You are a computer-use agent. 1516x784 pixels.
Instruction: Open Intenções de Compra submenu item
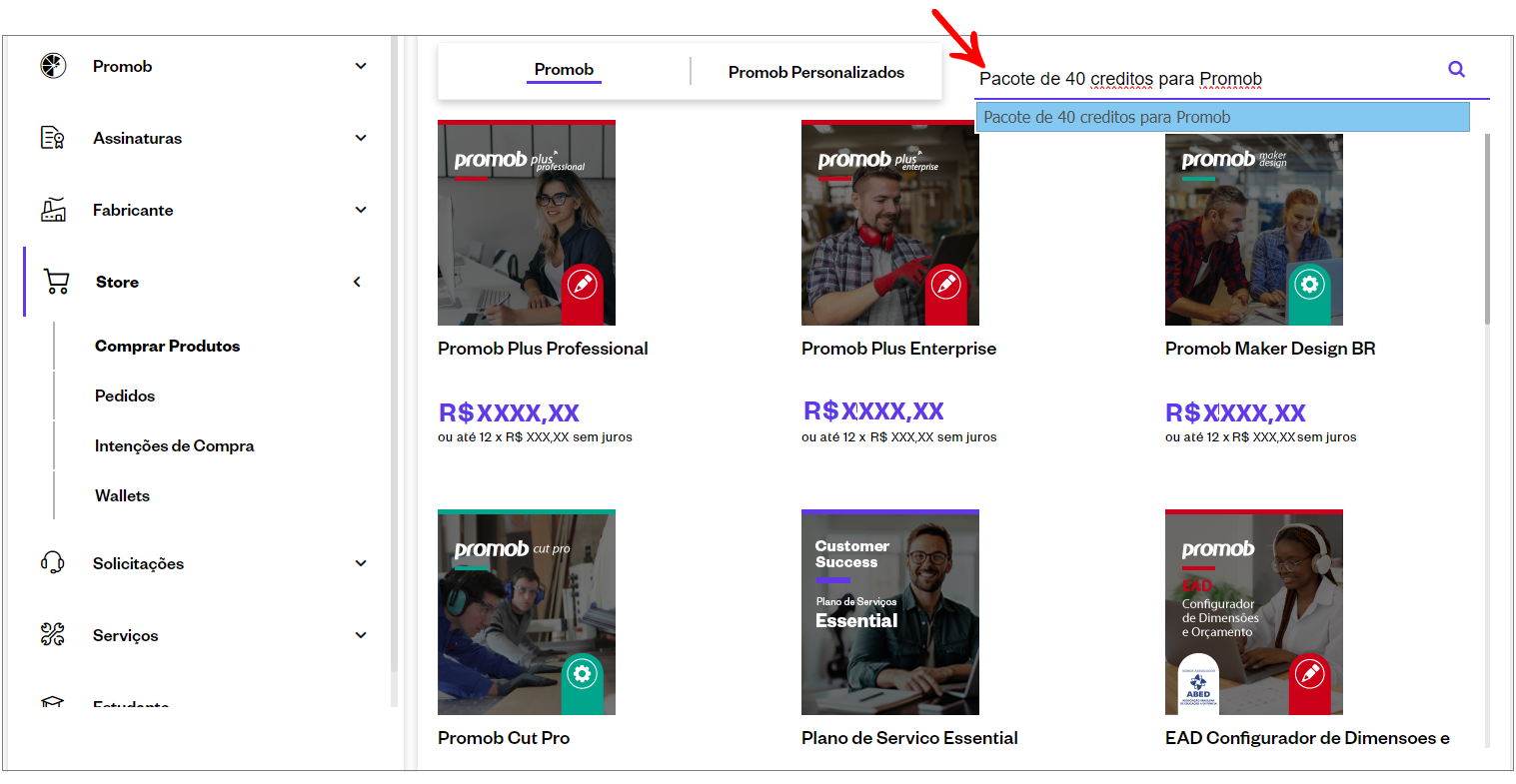(175, 445)
